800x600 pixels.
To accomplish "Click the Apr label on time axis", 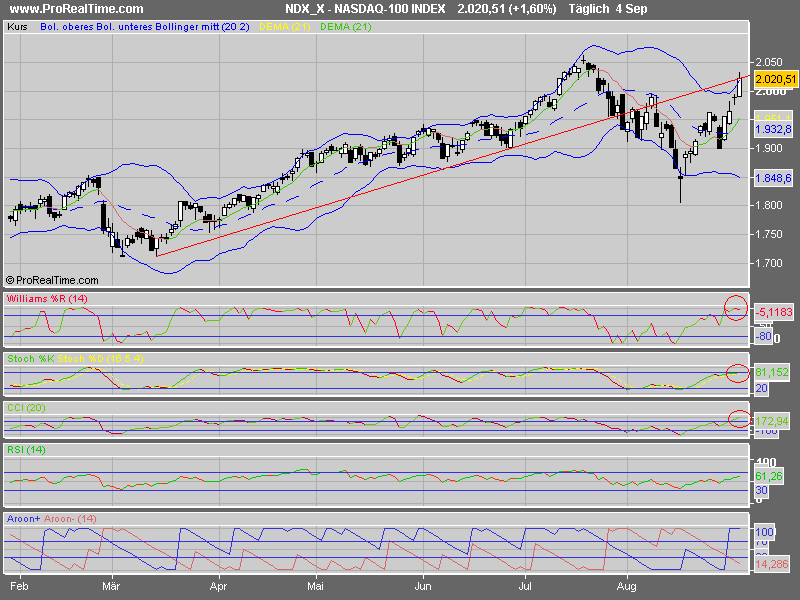I will click(x=218, y=586).
